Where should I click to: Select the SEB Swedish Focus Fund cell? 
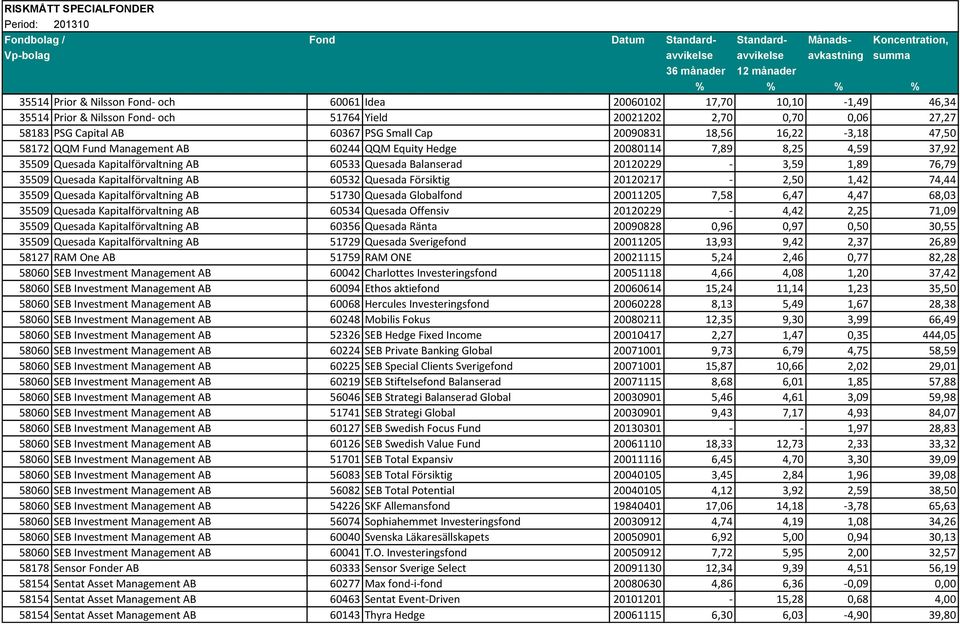(x=487, y=429)
